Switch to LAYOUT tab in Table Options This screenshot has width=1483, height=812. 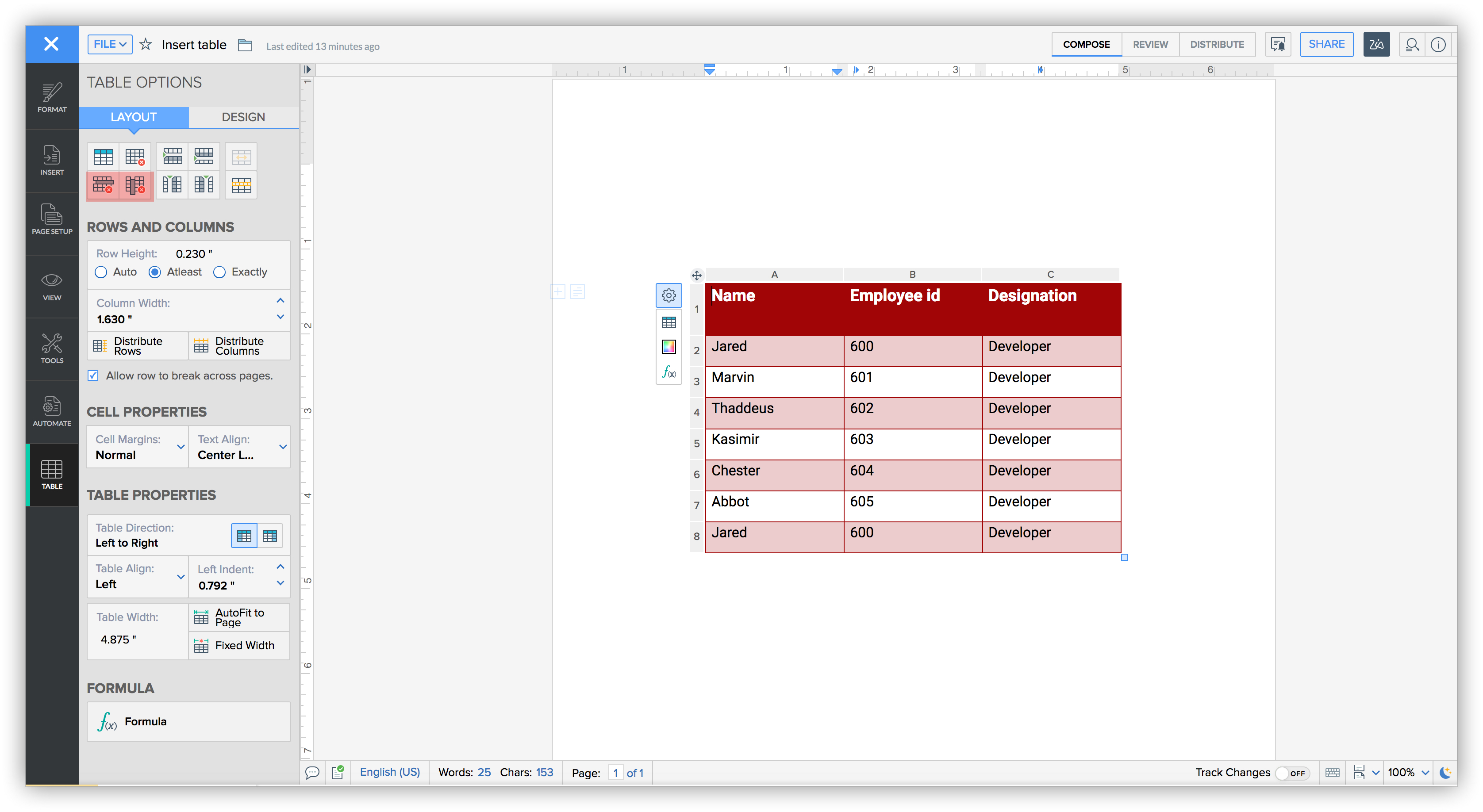click(133, 116)
